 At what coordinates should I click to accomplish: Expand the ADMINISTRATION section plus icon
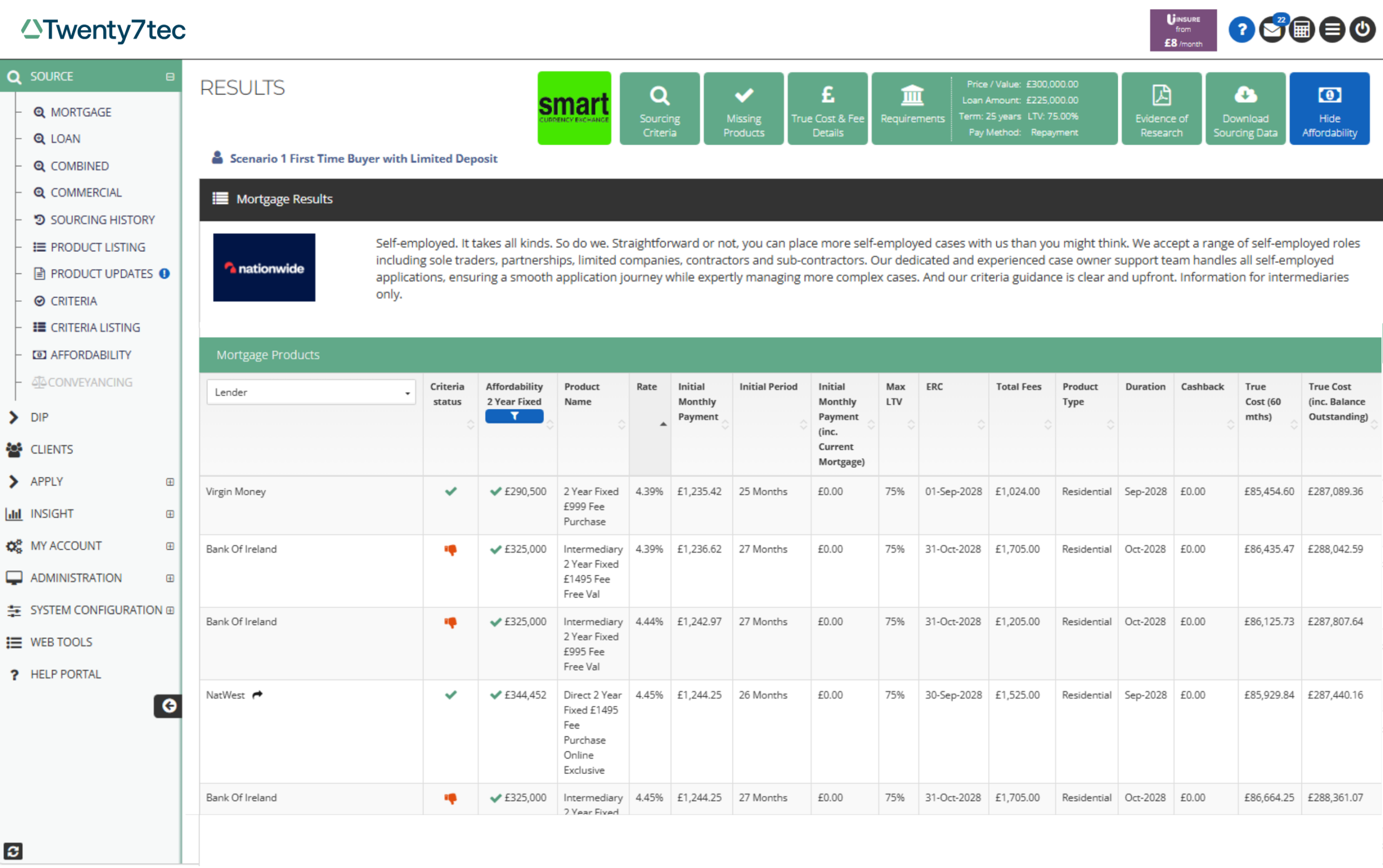click(x=170, y=578)
